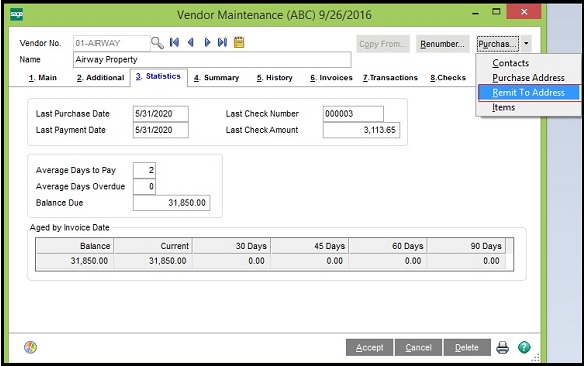
Task: Click the 30 Days column header
Action: (x=232, y=246)
